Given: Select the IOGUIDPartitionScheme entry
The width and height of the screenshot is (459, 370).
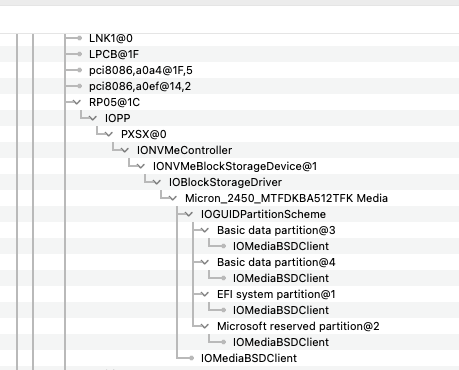Looking at the screenshot, I should pyautogui.click(x=263, y=214).
